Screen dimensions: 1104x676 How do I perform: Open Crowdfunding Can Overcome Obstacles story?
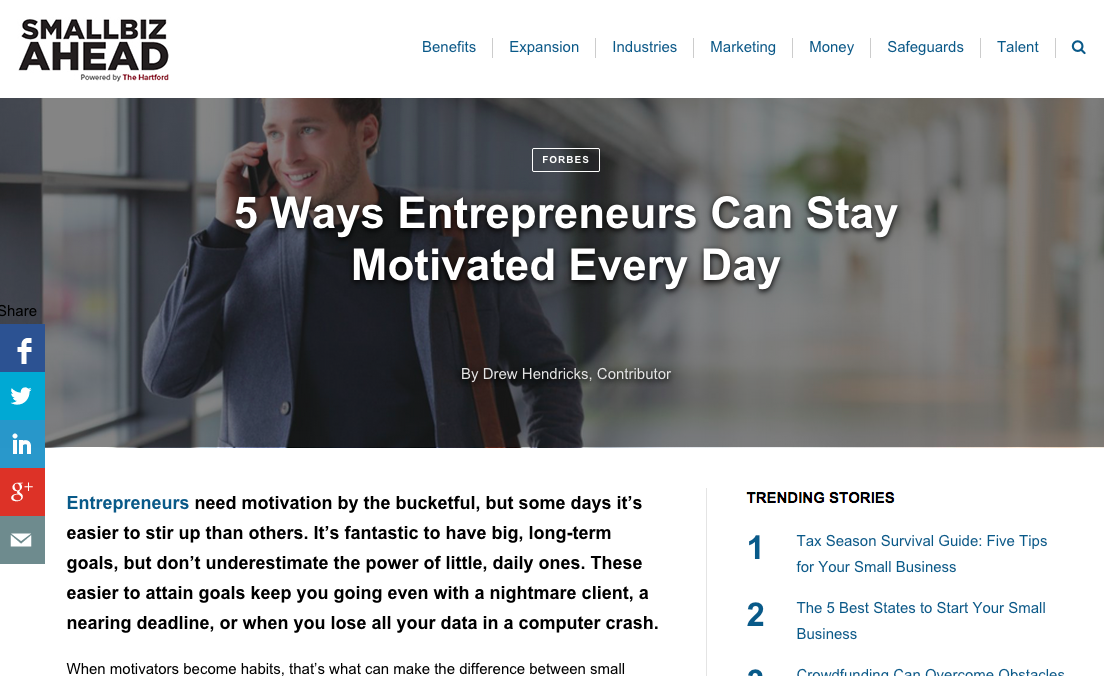tap(929, 671)
